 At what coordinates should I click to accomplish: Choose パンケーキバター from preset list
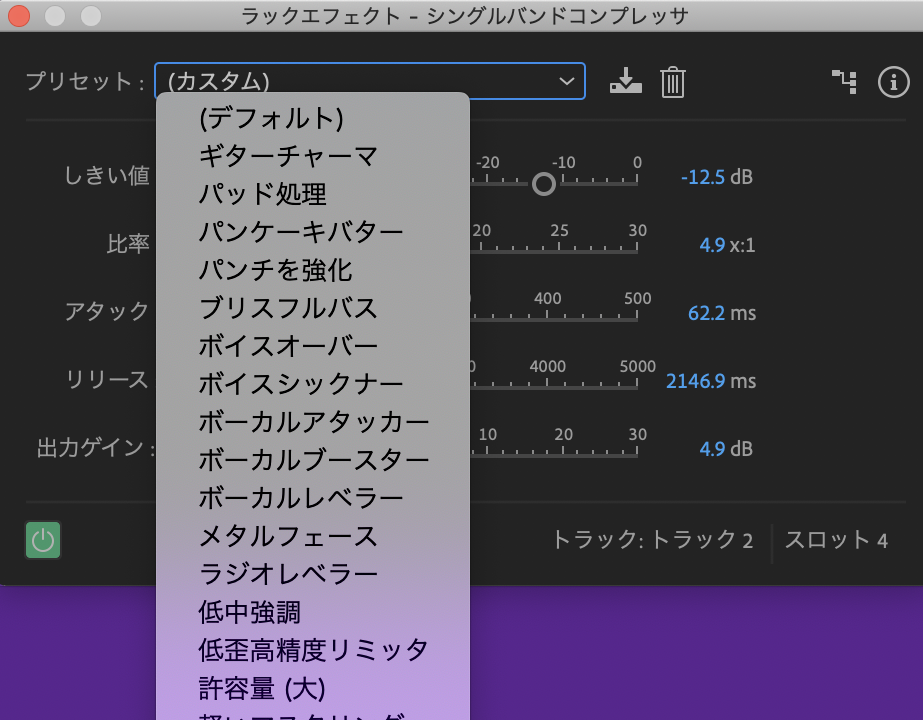[300, 232]
